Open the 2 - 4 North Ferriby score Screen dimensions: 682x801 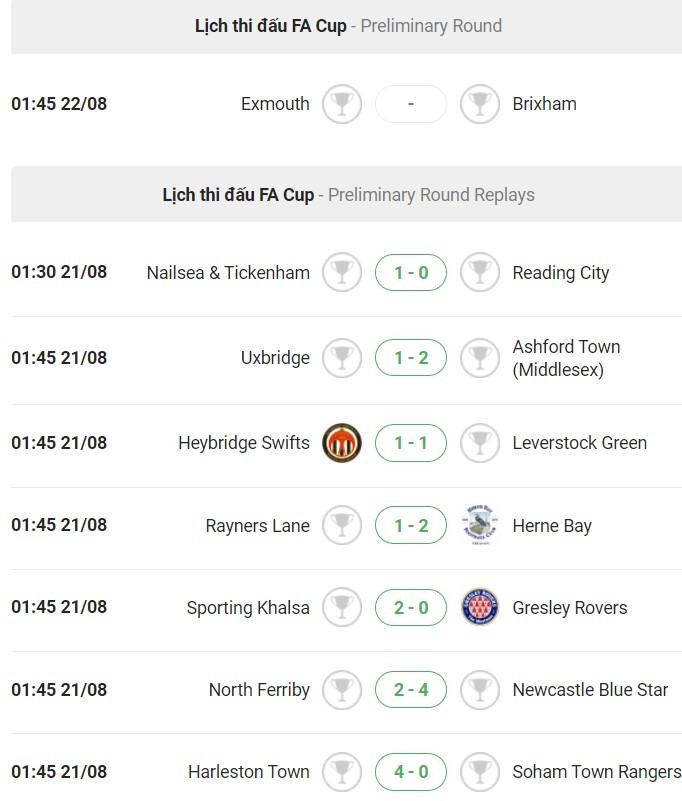(x=411, y=689)
